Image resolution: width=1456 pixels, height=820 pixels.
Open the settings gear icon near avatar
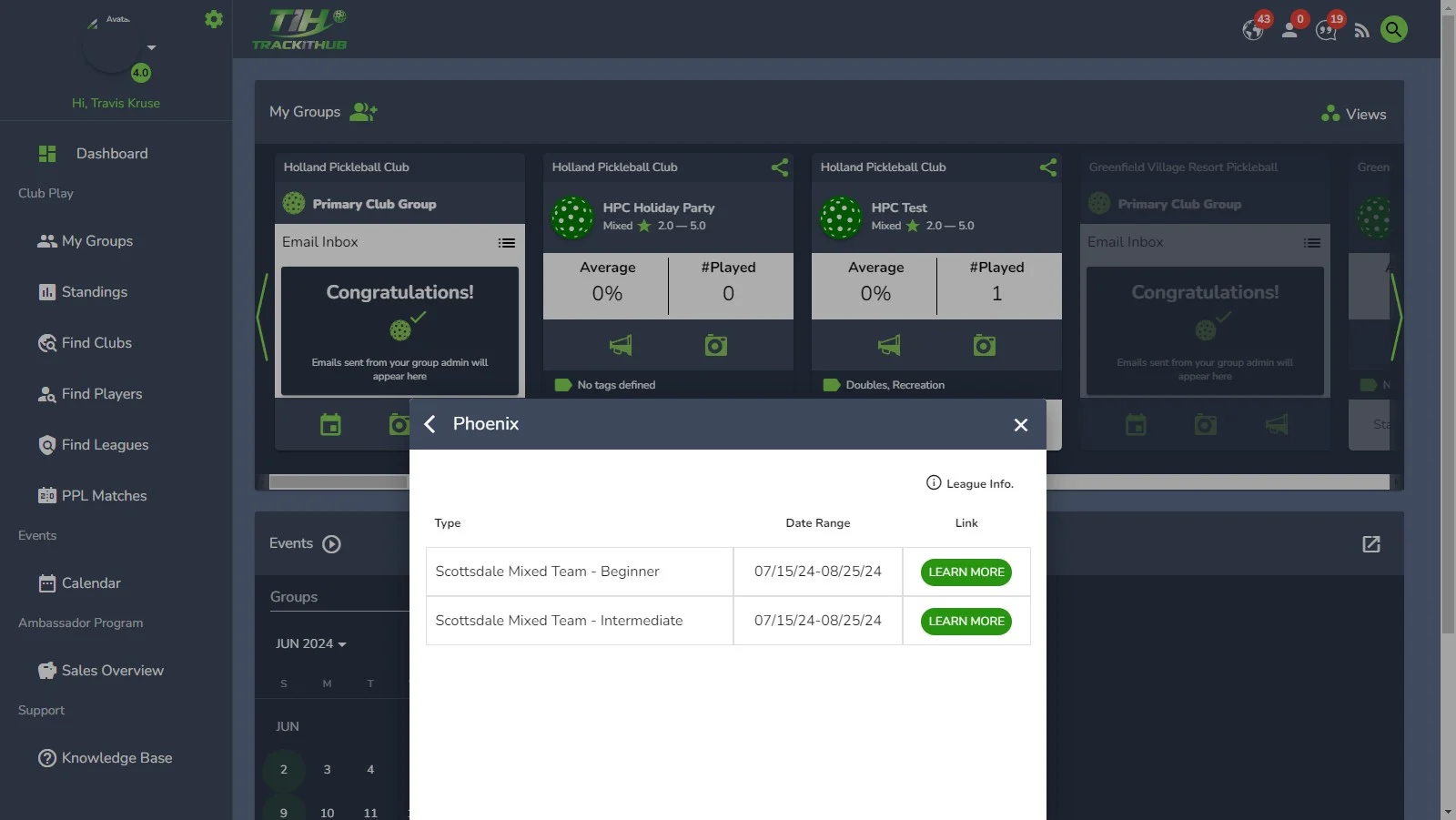214,19
